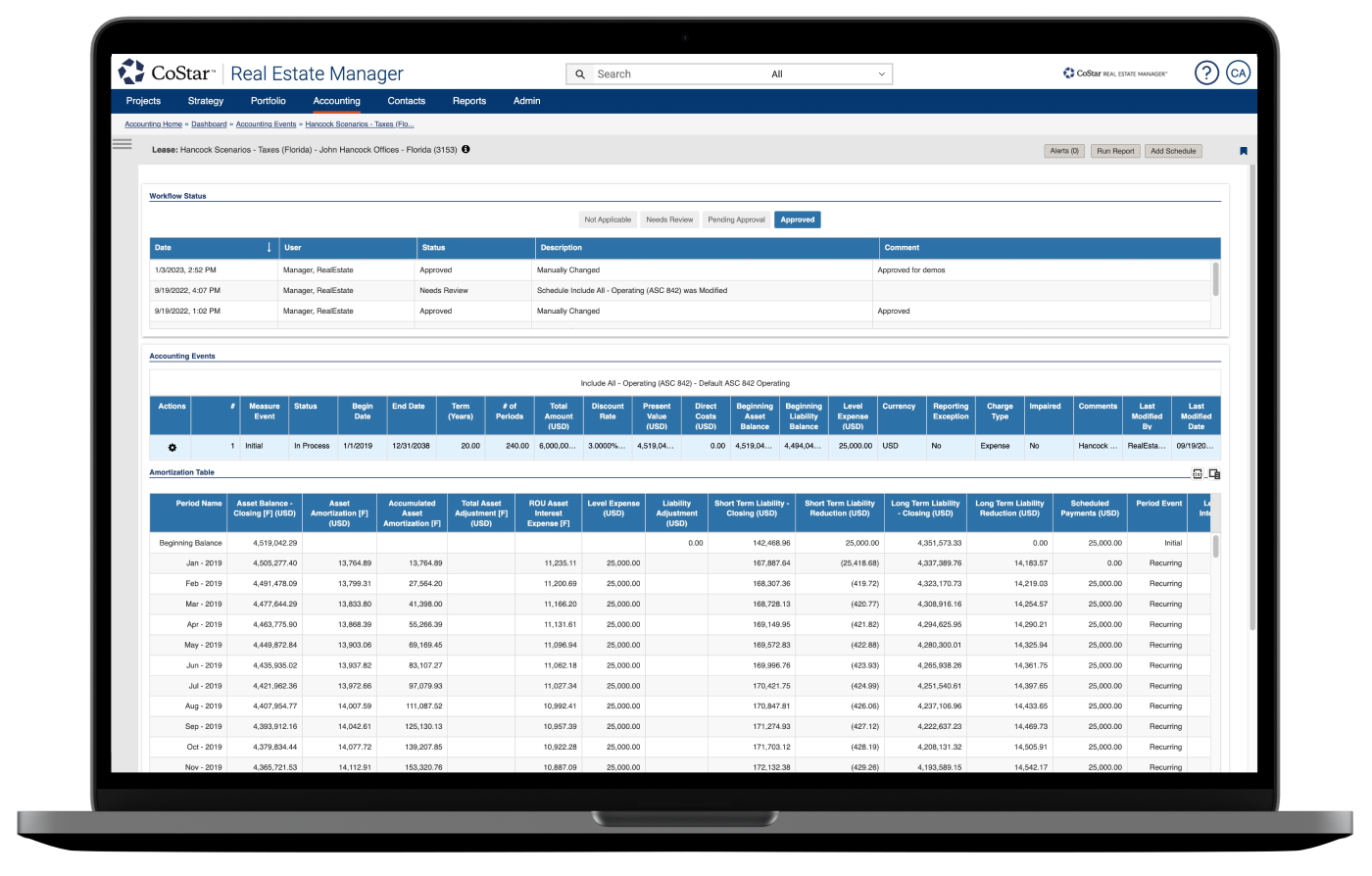The image size is (1372, 876).
Task: Click the Add Schedule button
Action: coord(1173,151)
